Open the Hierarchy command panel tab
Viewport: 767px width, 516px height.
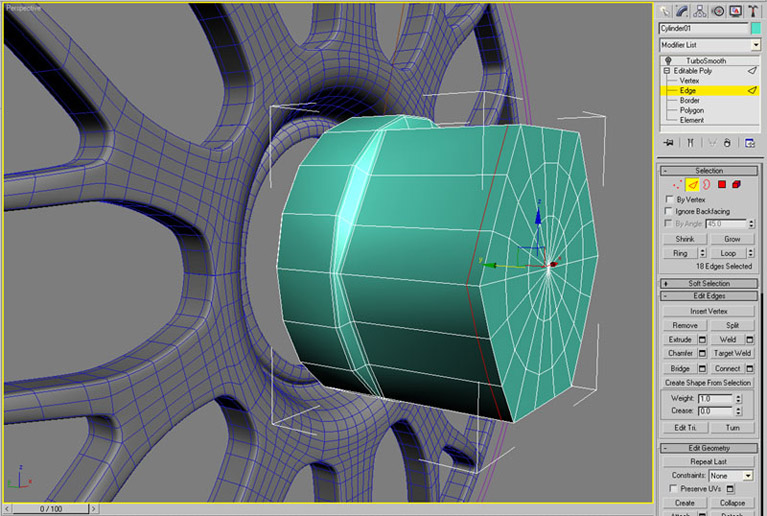pyautogui.click(x=700, y=11)
